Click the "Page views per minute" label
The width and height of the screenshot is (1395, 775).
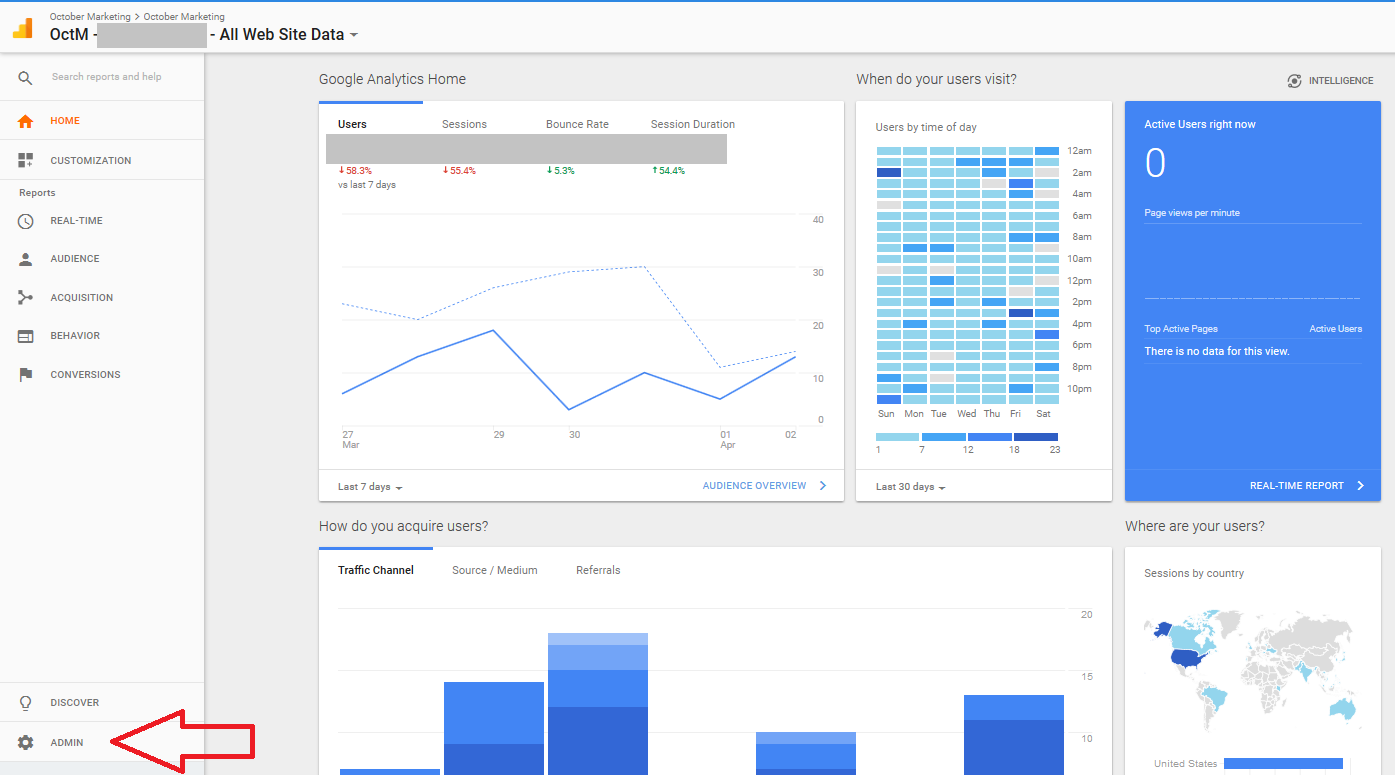[1191, 213]
